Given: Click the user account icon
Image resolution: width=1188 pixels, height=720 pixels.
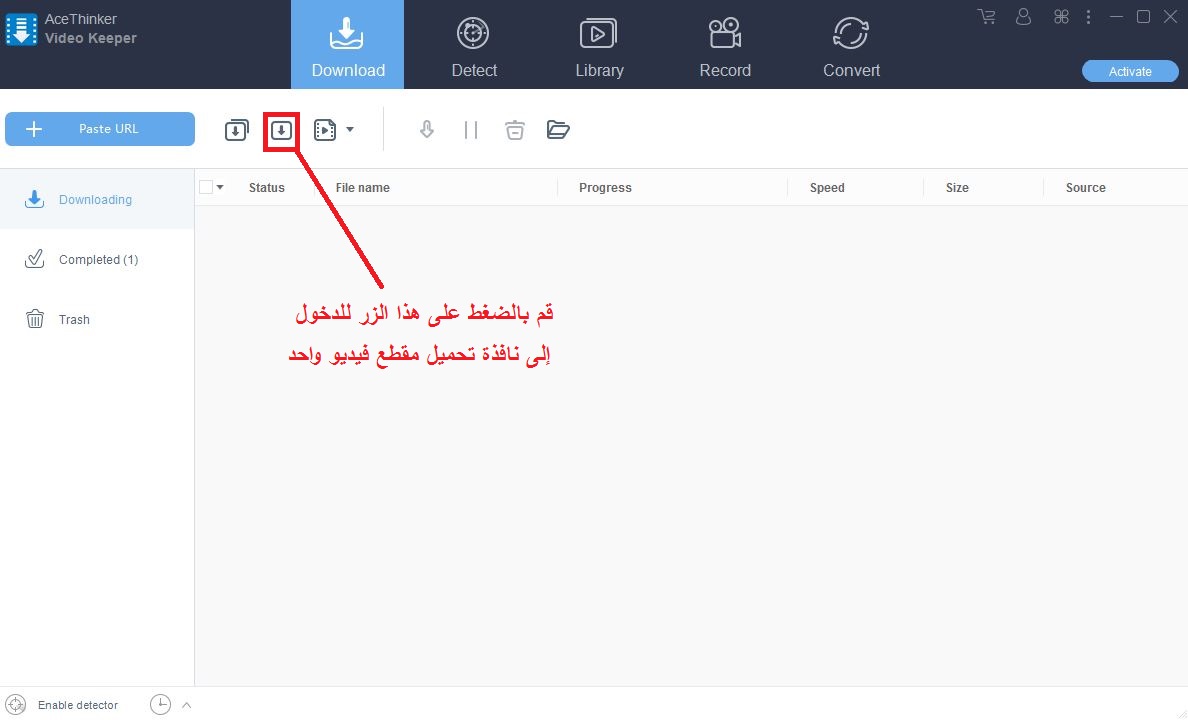Looking at the screenshot, I should tap(1023, 17).
